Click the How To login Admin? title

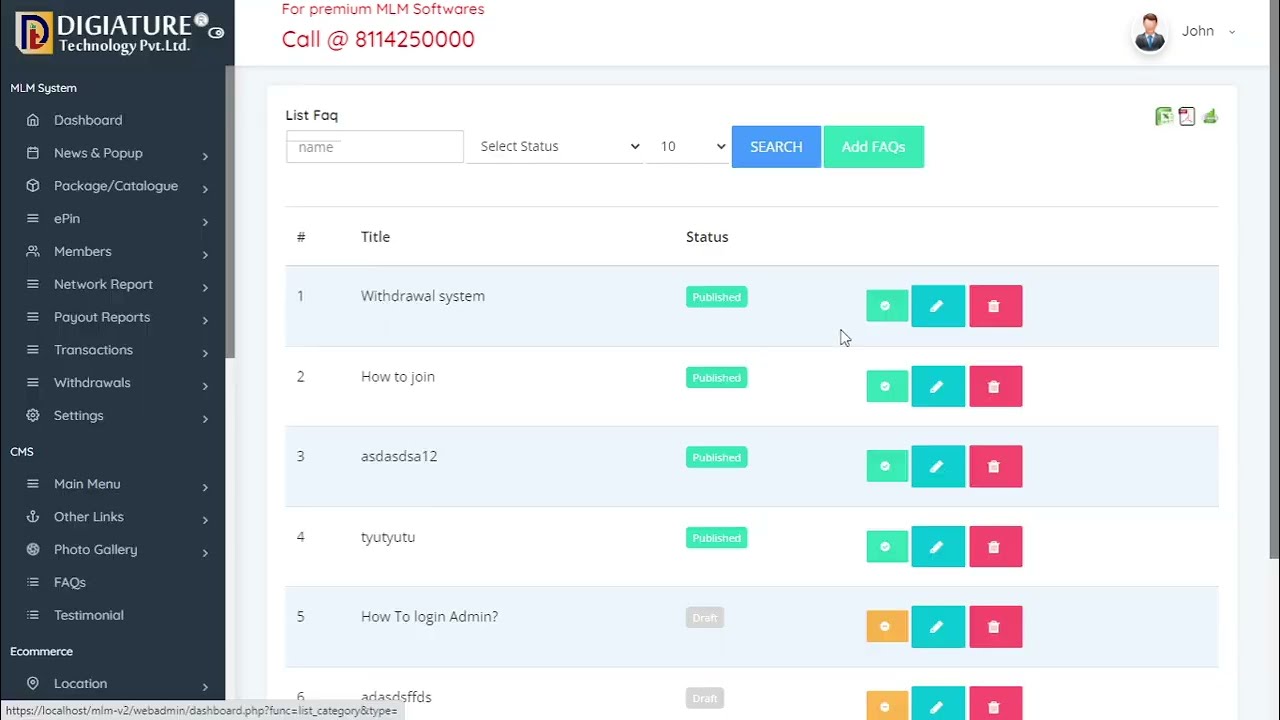429,617
